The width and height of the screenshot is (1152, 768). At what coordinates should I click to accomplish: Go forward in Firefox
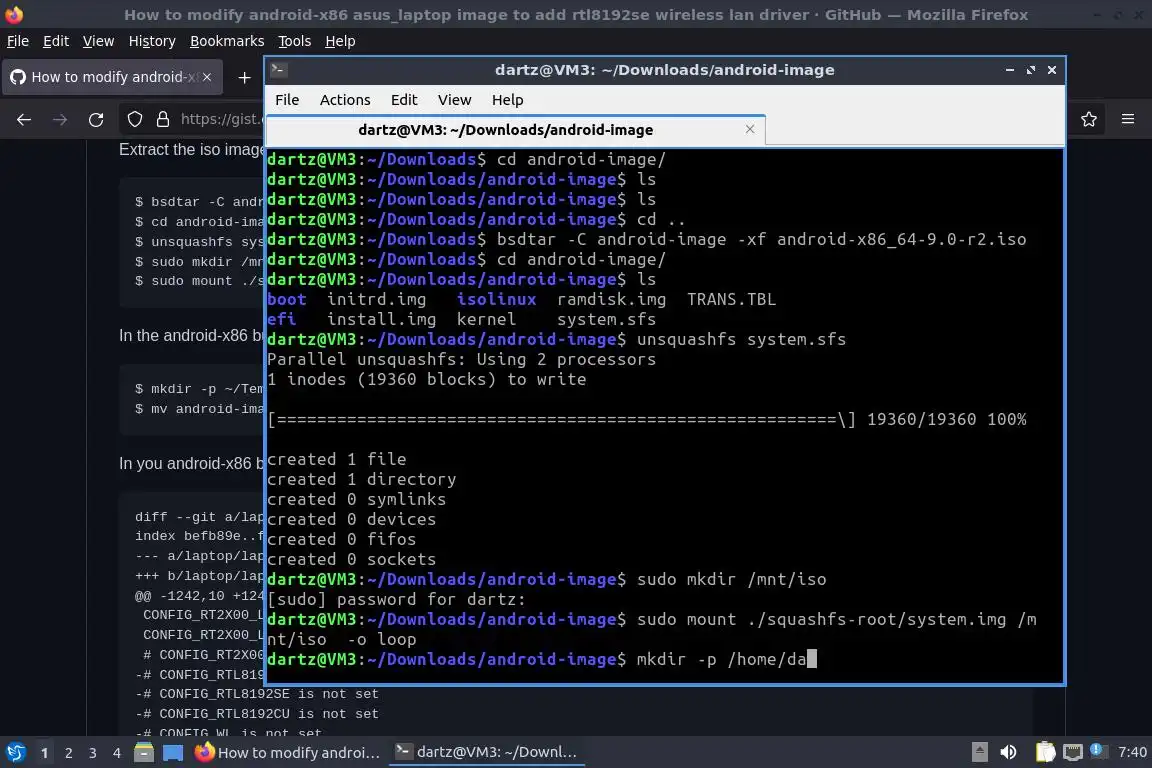pos(60,119)
